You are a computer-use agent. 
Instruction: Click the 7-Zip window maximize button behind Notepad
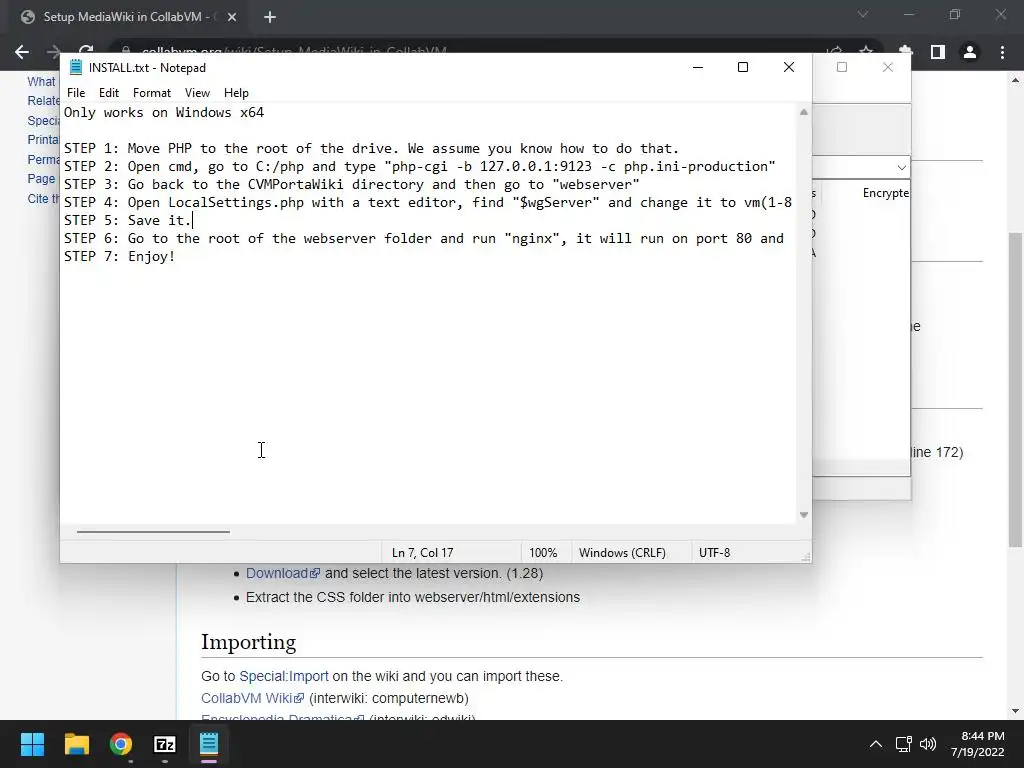842,67
